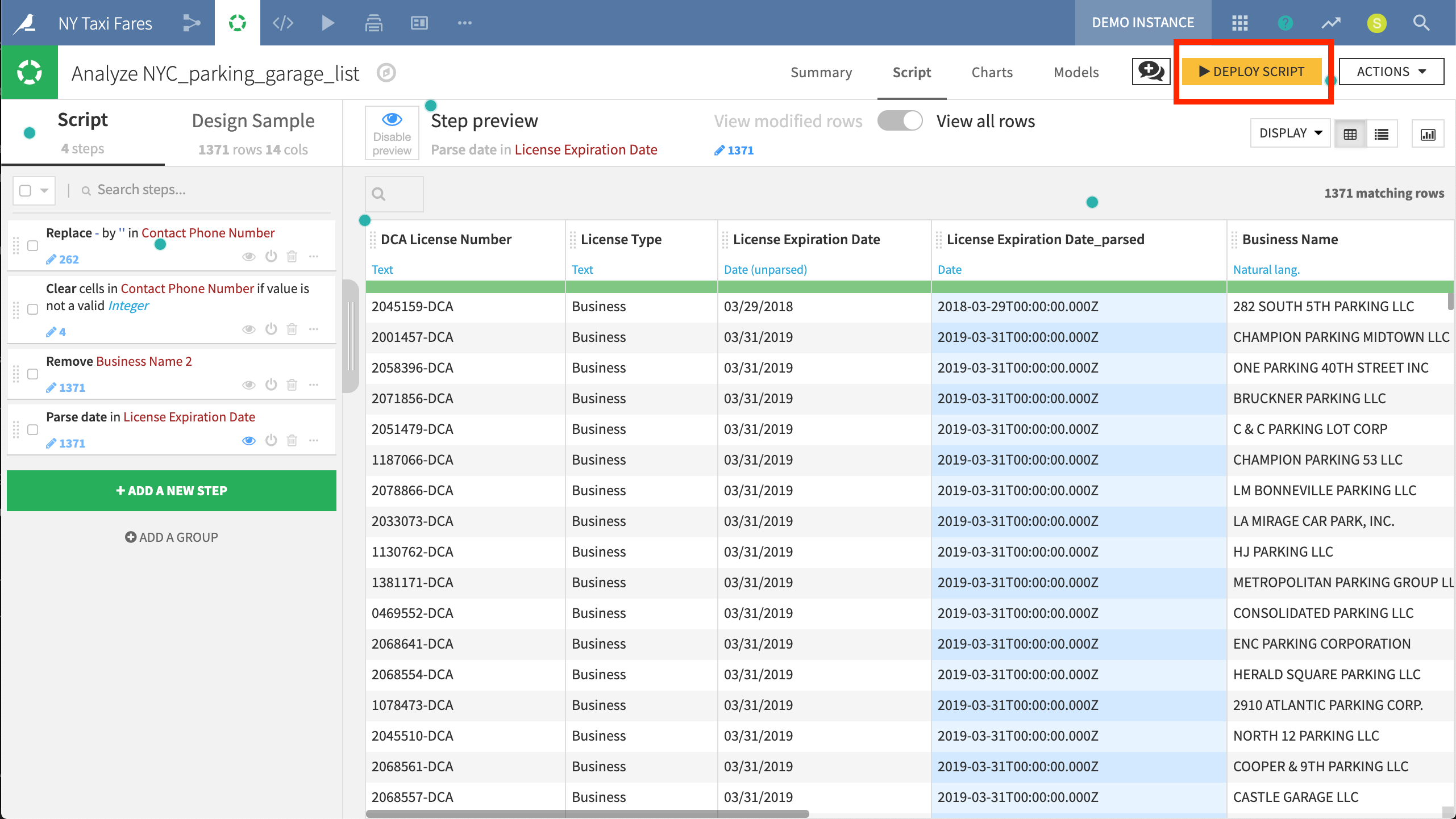Preview the Replace step with eye icon

click(x=249, y=257)
